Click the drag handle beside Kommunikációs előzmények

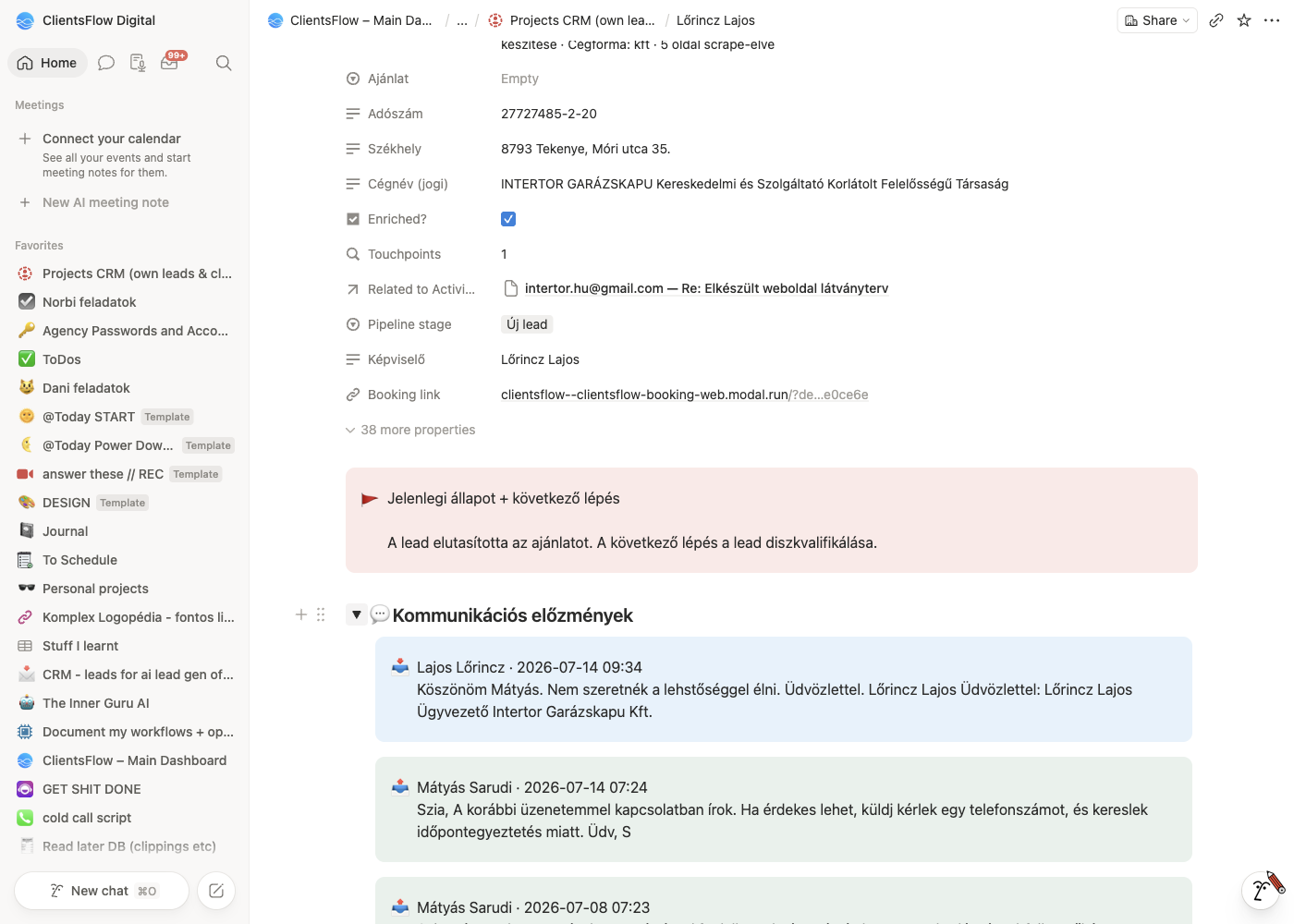tap(321, 614)
